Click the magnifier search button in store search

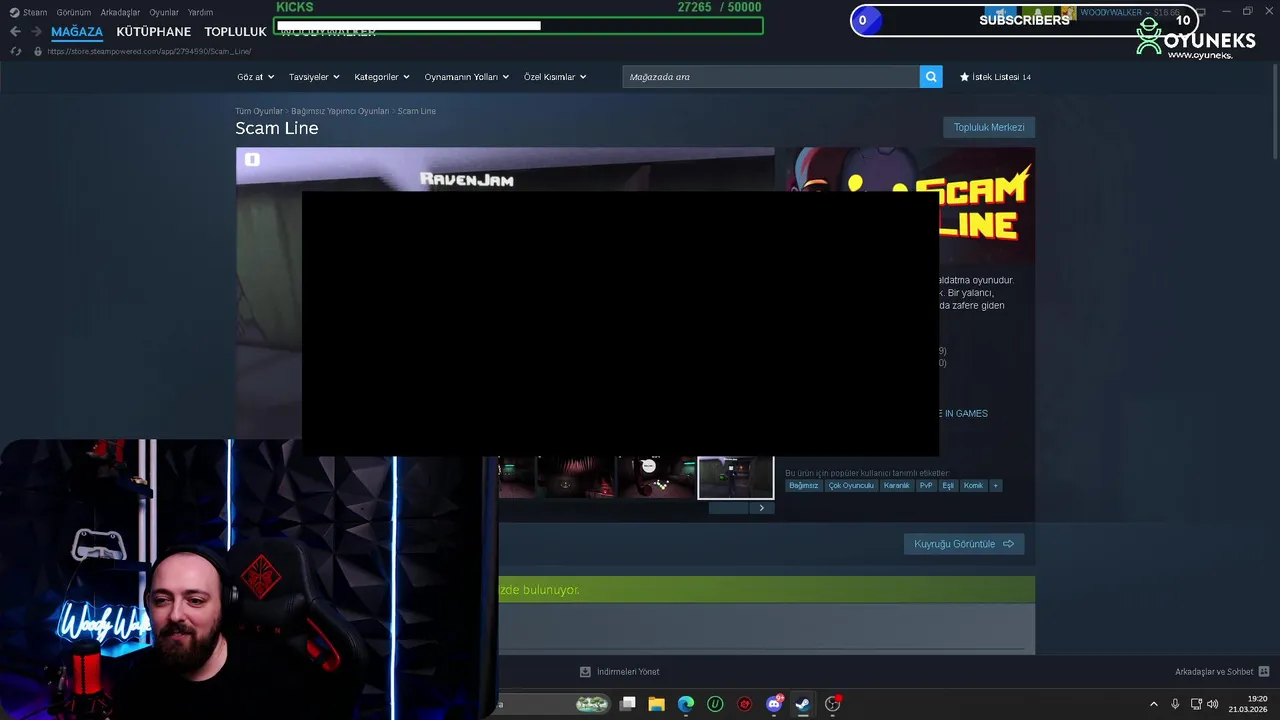point(931,77)
